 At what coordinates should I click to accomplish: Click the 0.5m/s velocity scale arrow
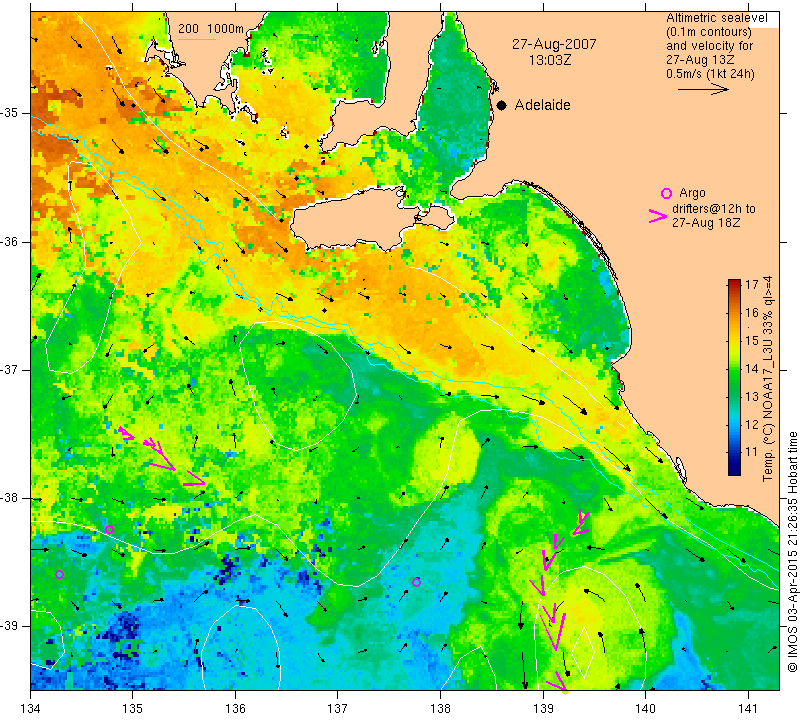pos(703,89)
